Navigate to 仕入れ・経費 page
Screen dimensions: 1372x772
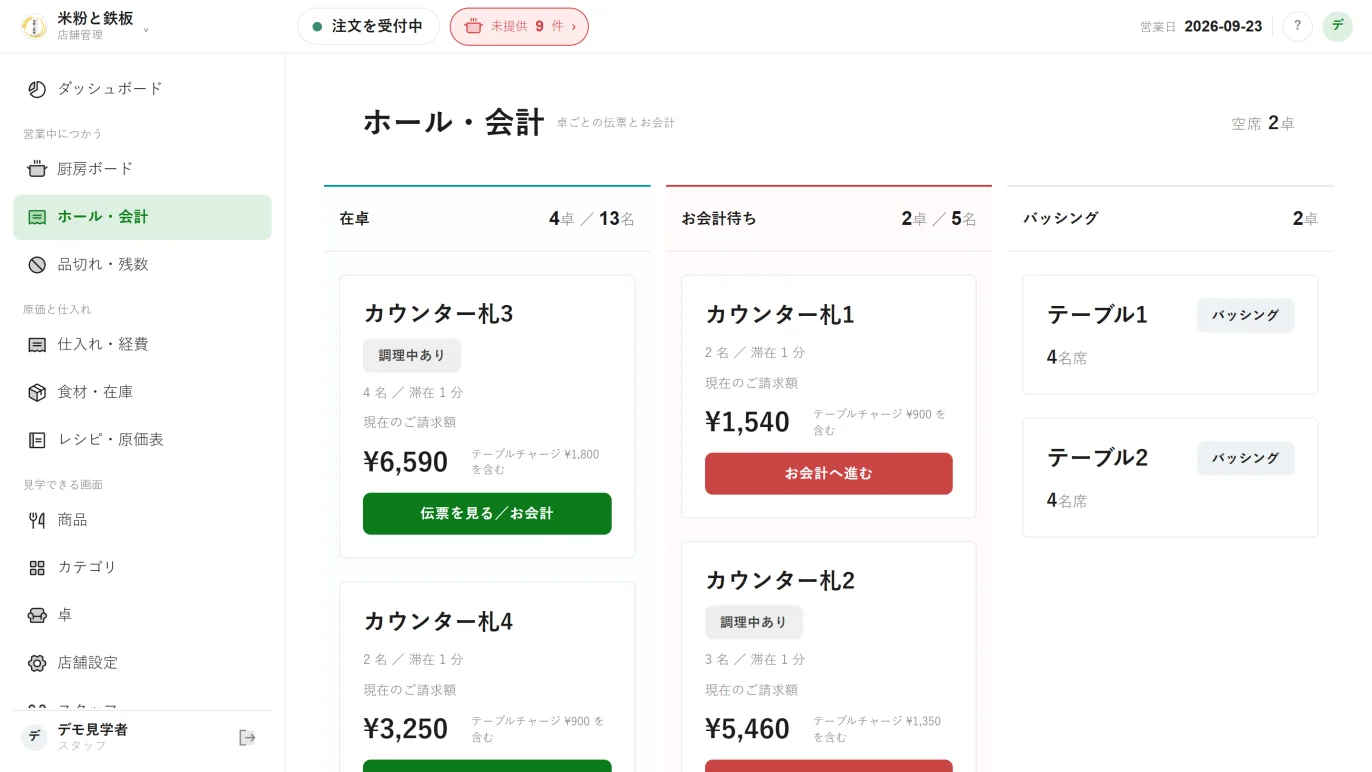point(142,345)
